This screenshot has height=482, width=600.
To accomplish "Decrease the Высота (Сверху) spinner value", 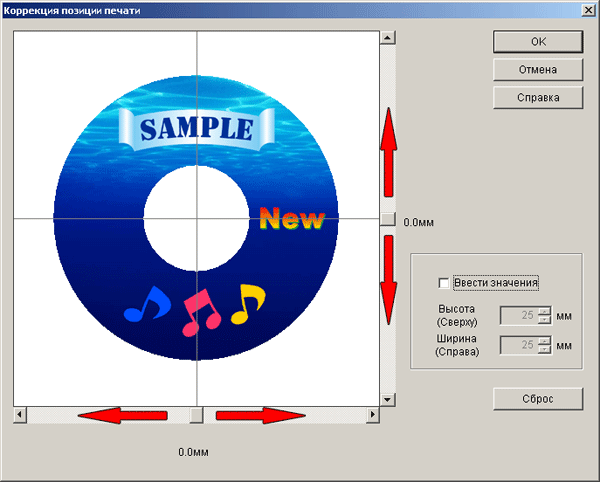I will pos(544,320).
